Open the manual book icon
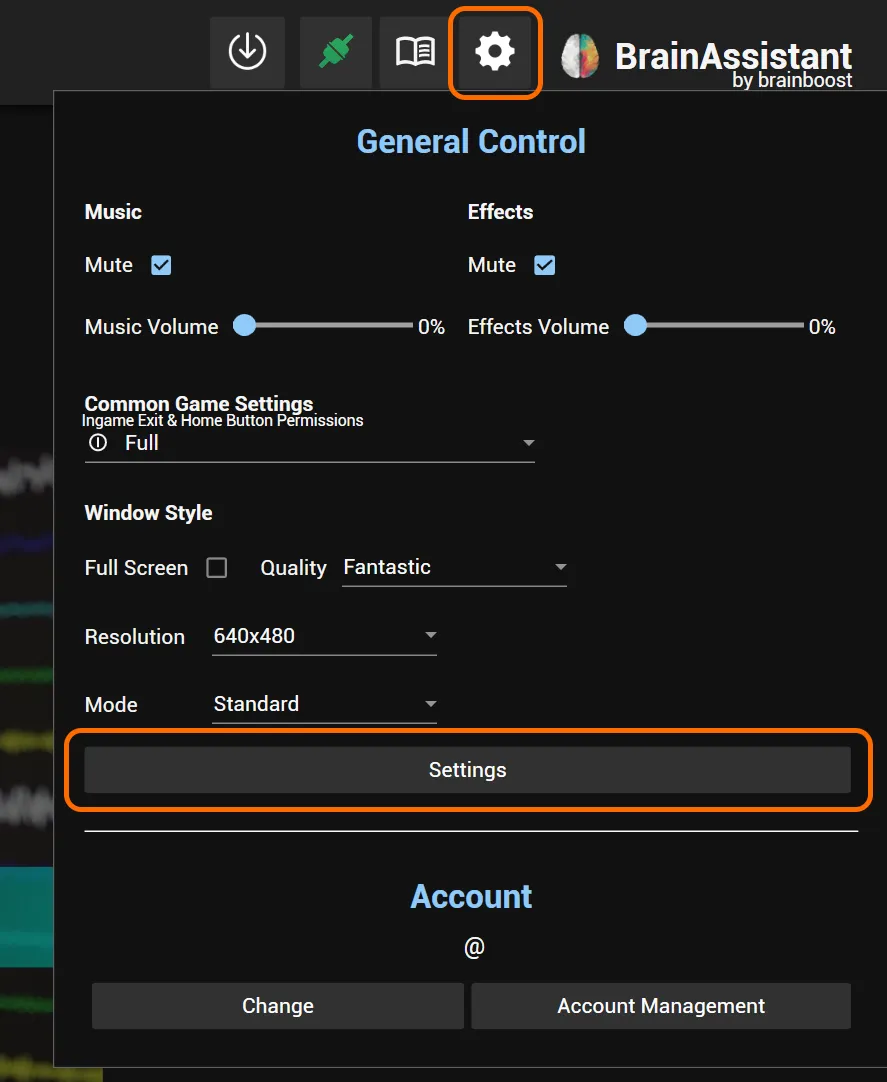887x1082 pixels. click(x=415, y=52)
